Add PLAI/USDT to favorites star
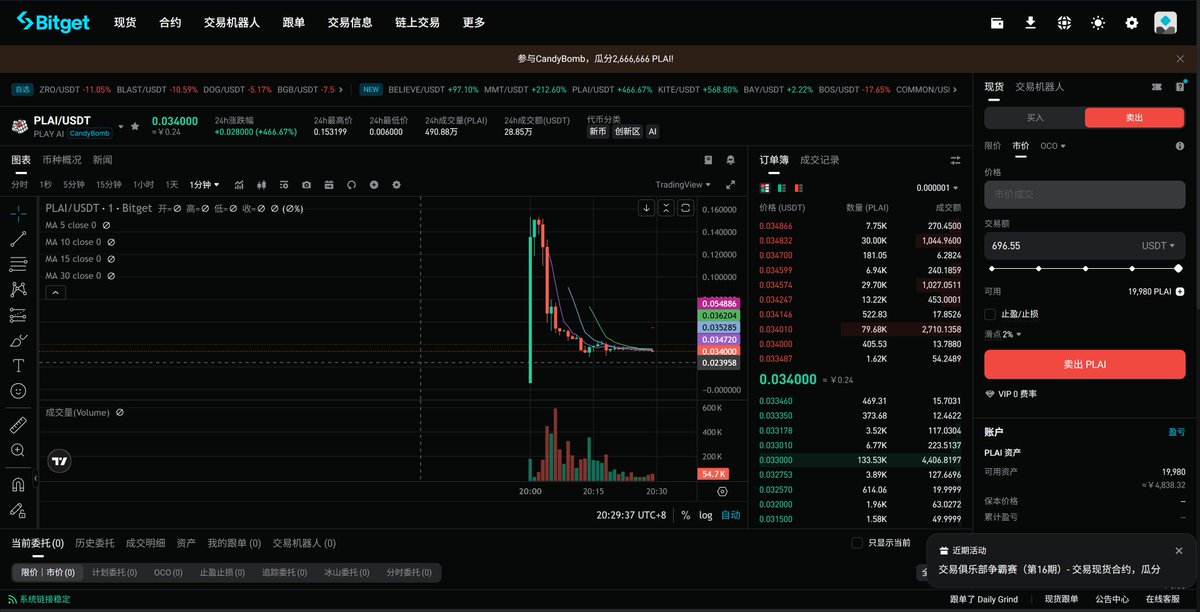The image size is (1200, 612). pos(135,127)
